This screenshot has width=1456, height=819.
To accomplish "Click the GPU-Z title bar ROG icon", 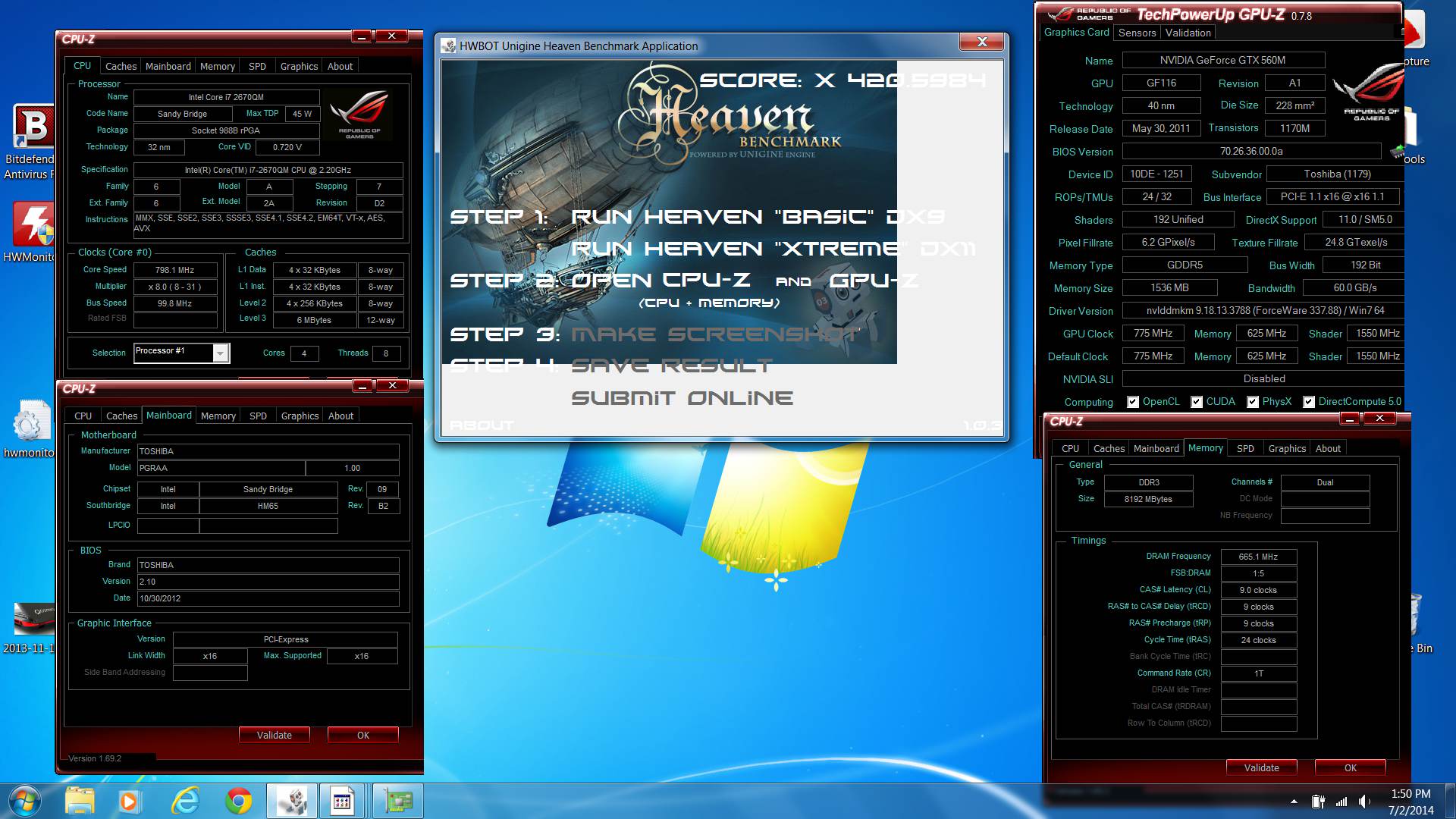I will tap(1061, 14).
